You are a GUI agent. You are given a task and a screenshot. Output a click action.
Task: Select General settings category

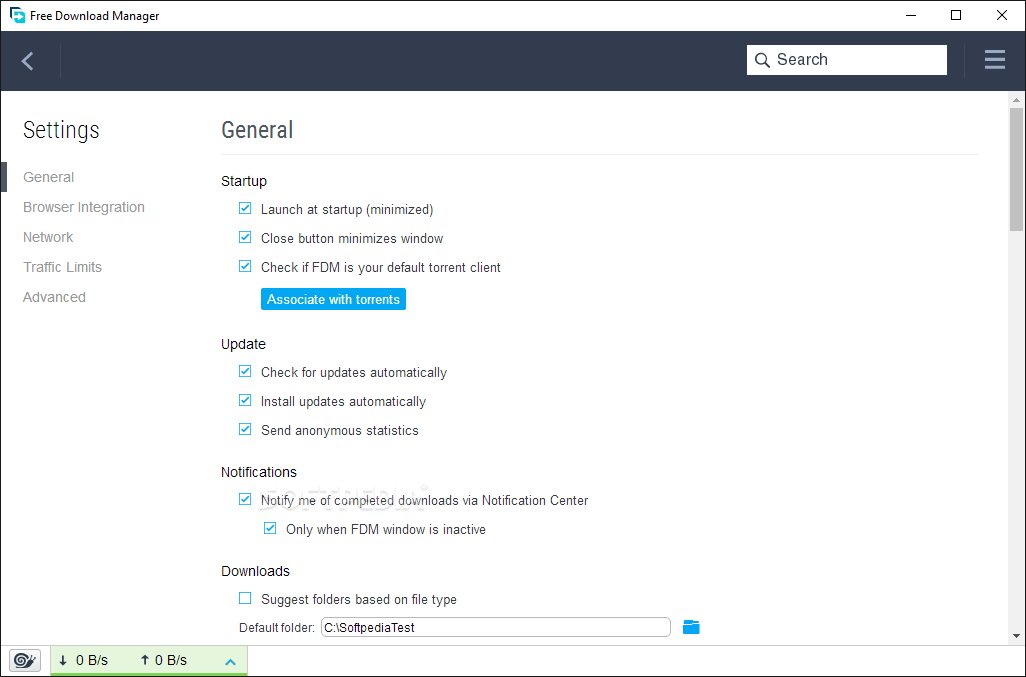point(48,177)
